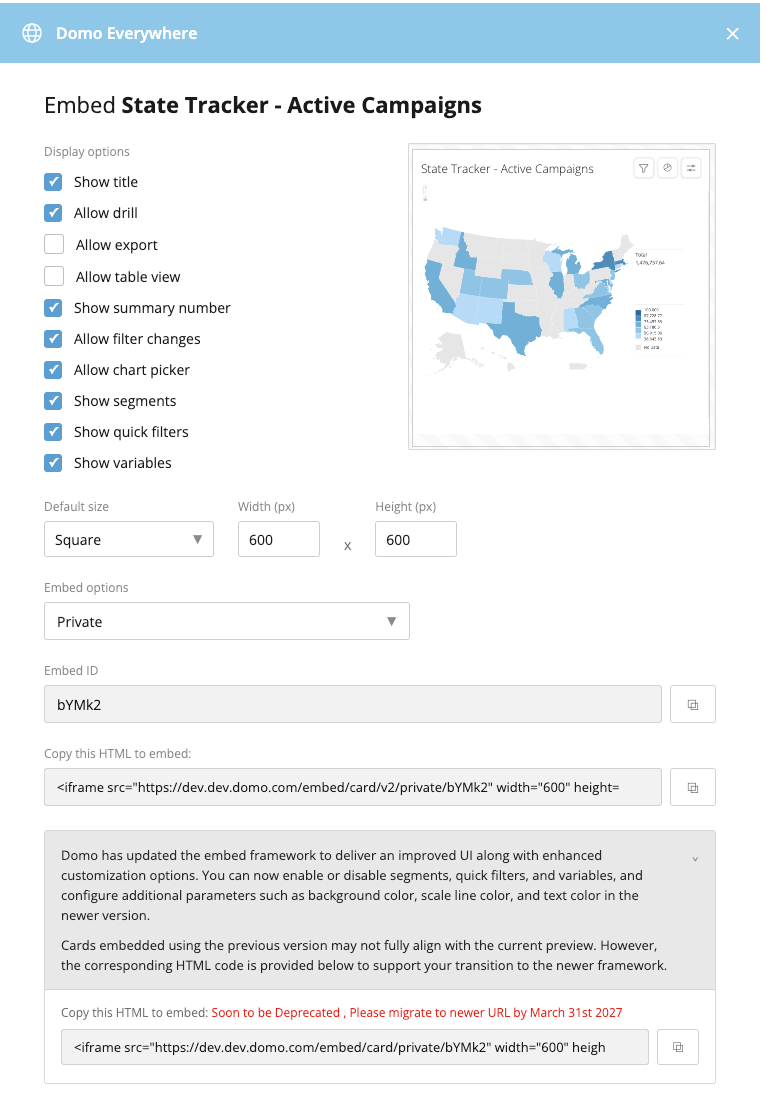This screenshot has width=767, height=1112.
Task: Enable the Allow table view checkbox
Action: (54, 276)
